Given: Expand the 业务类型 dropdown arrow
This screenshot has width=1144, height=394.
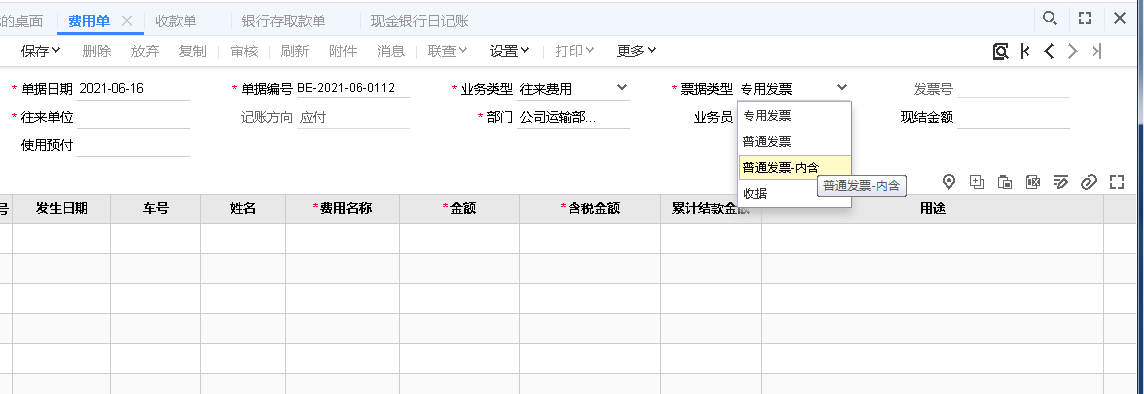Looking at the screenshot, I should point(622,88).
